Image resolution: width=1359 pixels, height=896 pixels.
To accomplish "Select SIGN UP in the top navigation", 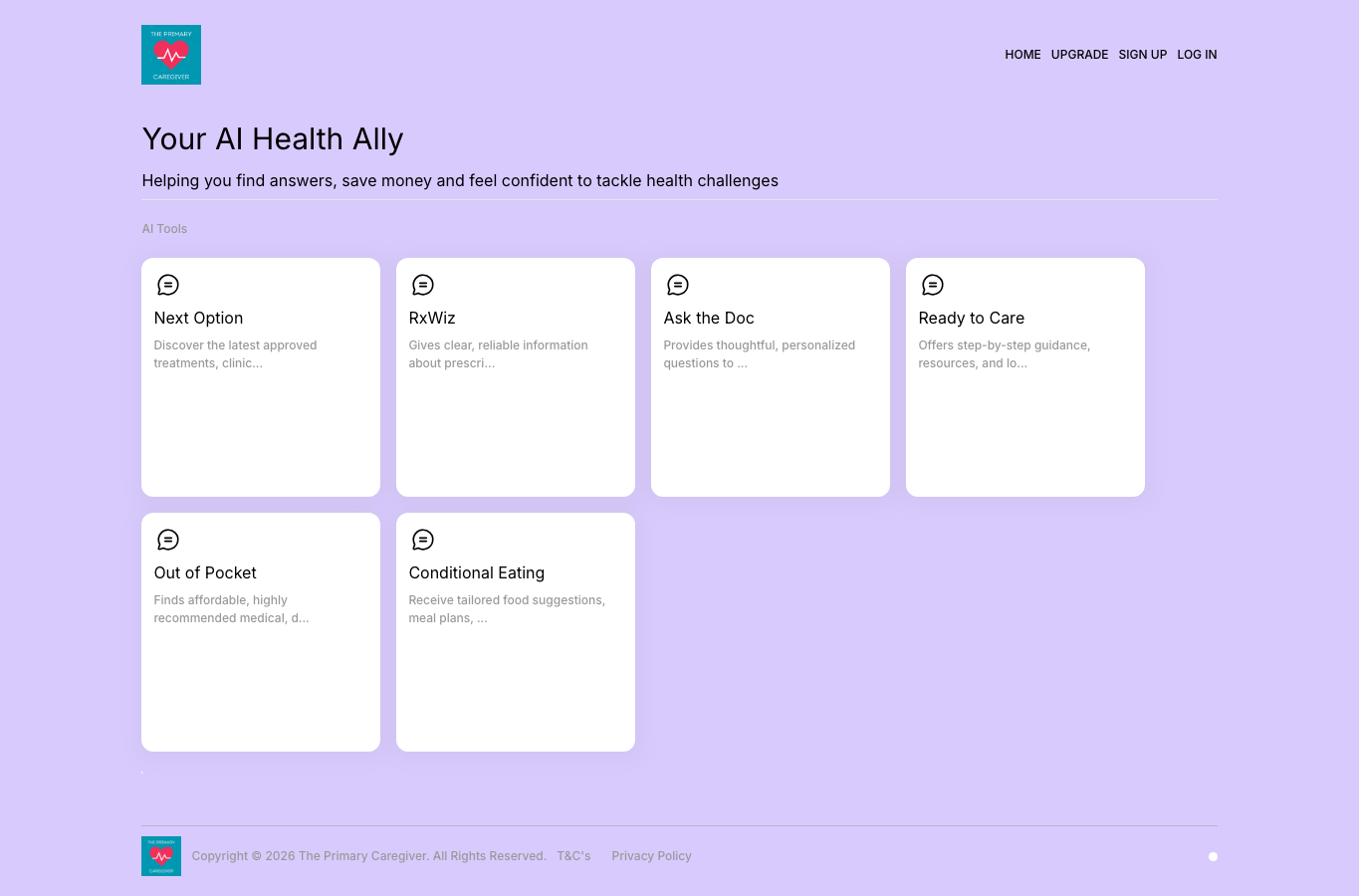I will point(1142,55).
